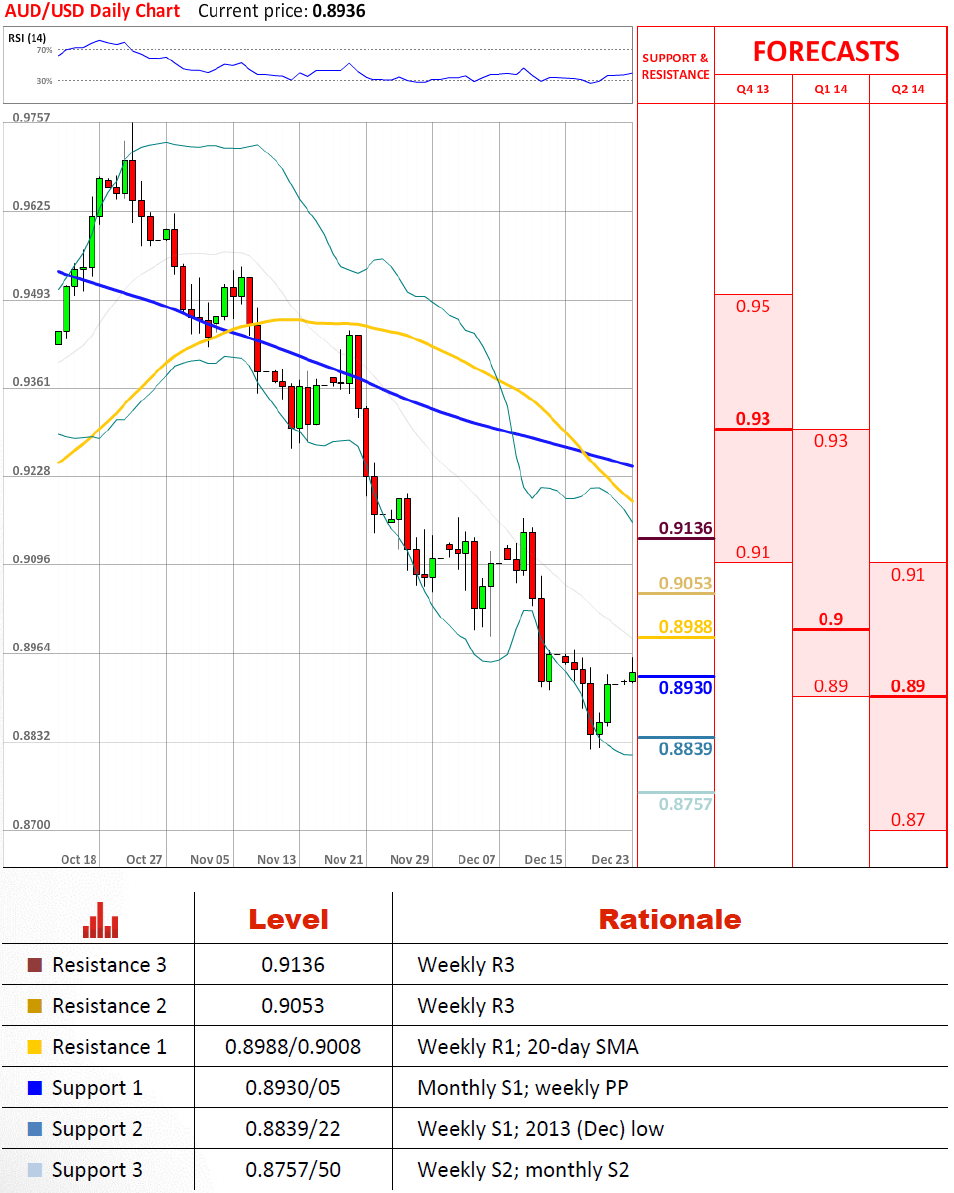
Task: Select the Q4 13 forecast column header
Action: pos(753,89)
